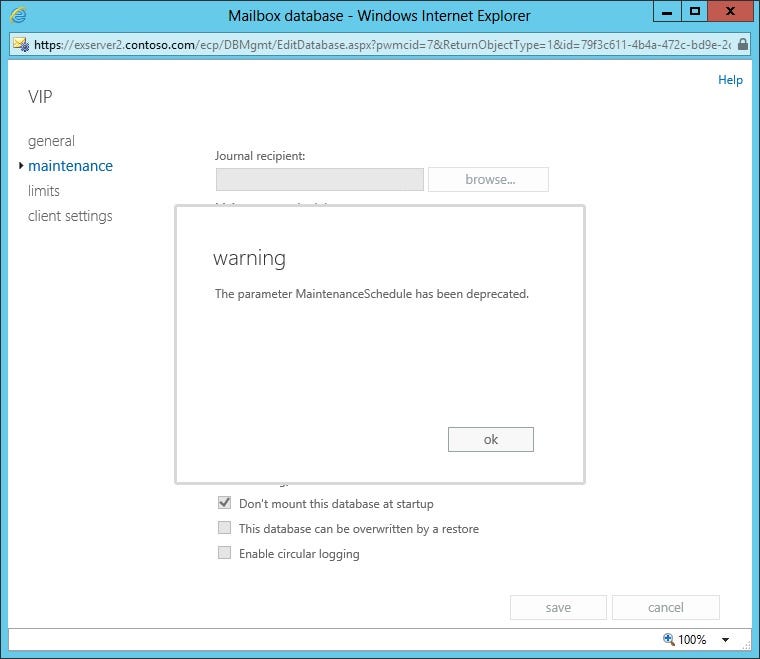Click the zoom magnifier showing 100%
Image resolution: width=760 pixels, height=659 pixels.
coord(670,639)
